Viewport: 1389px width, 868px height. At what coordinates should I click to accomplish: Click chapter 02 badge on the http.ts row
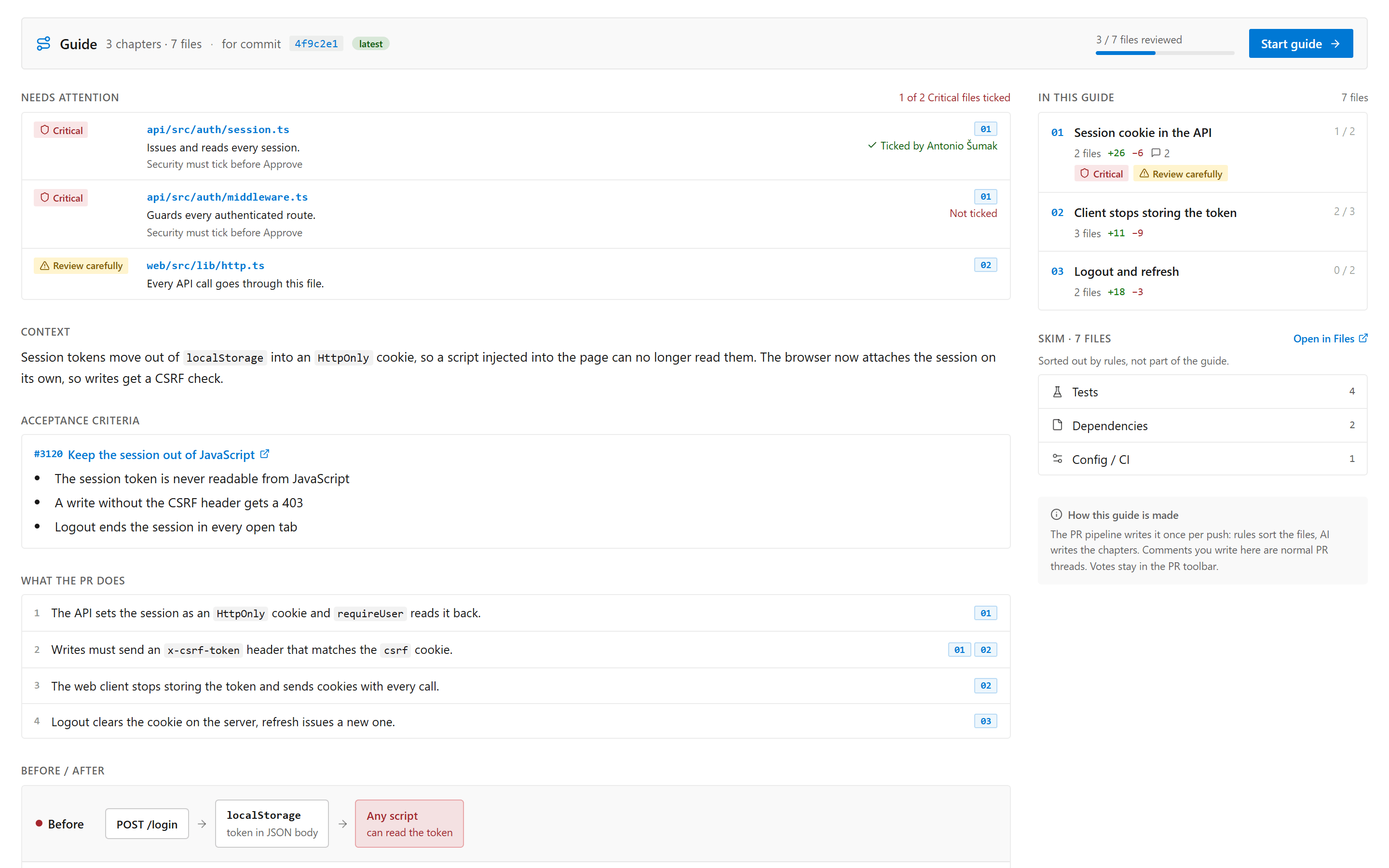[x=985, y=265]
